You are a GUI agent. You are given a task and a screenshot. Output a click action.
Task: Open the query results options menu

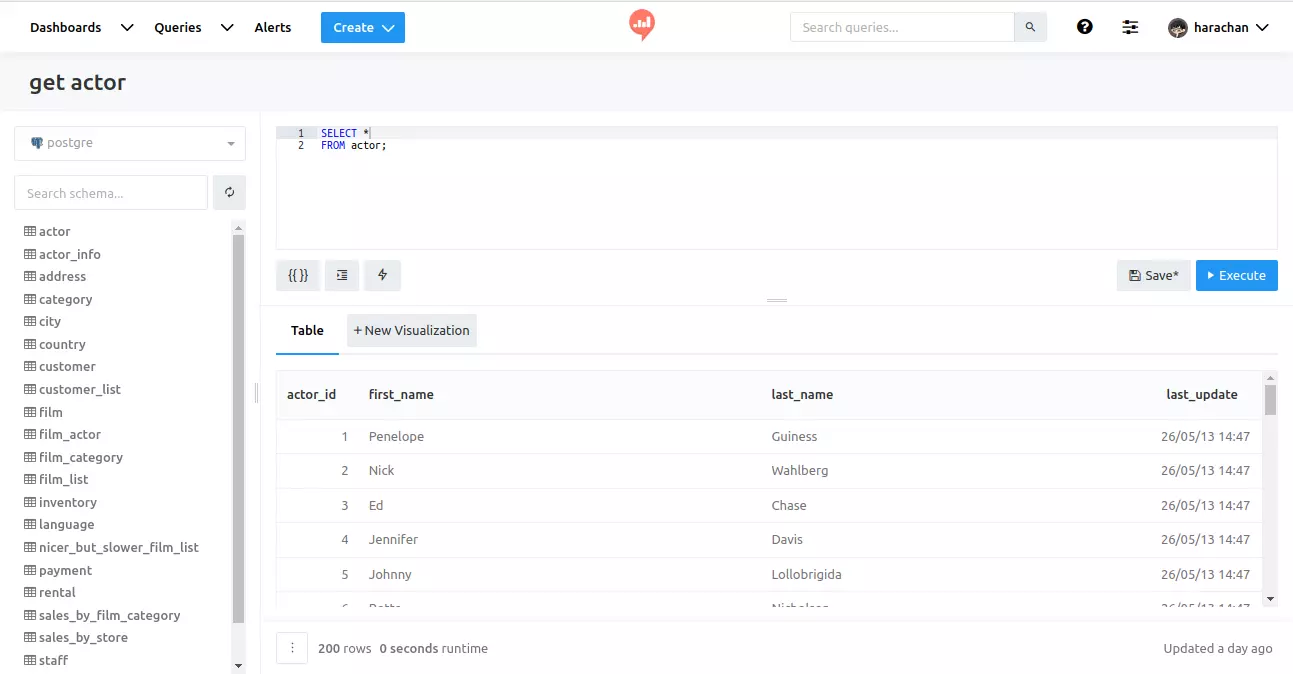click(x=291, y=648)
